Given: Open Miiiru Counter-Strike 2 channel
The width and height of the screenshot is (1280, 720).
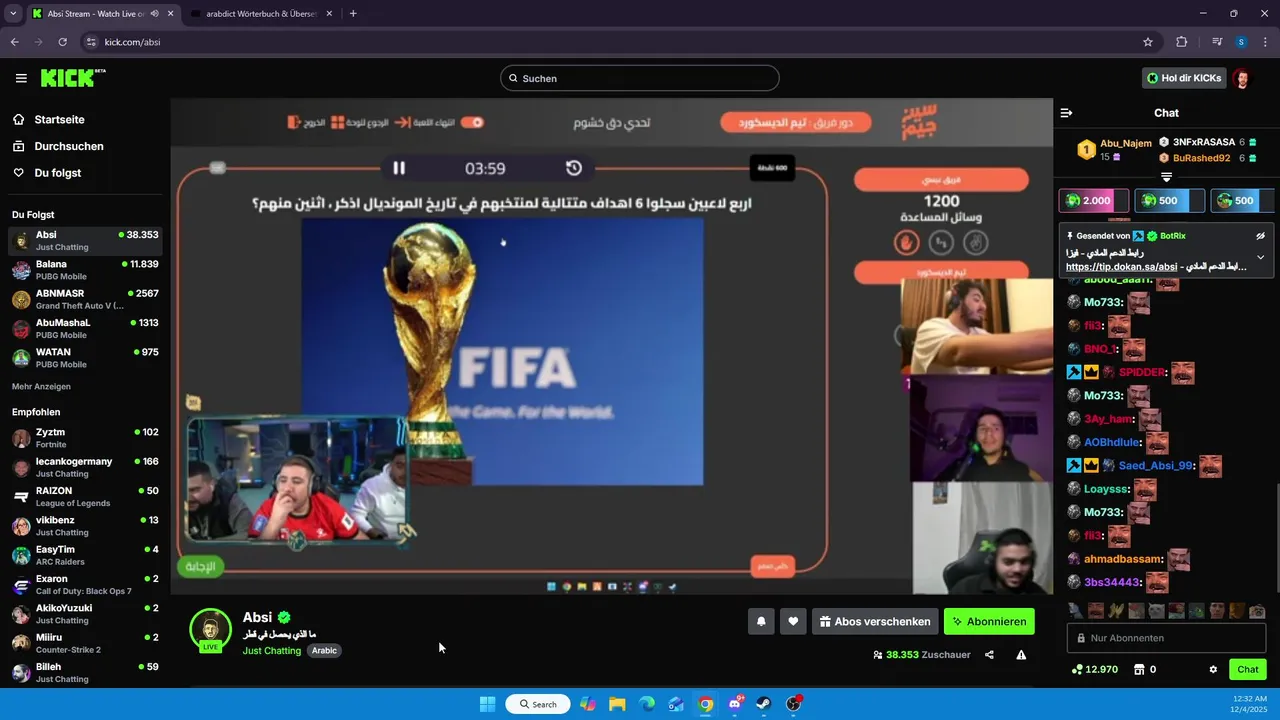Looking at the screenshot, I should (x=85, y=643).
